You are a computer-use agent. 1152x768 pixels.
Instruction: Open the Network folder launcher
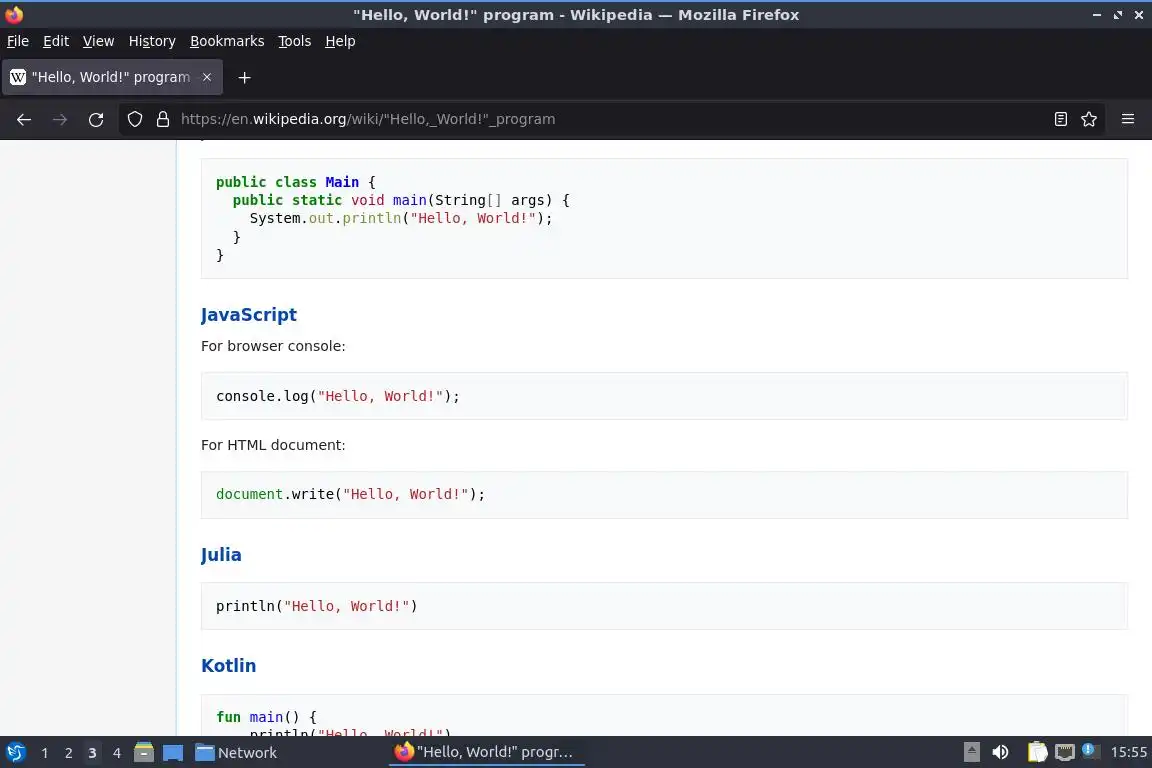coord(236,753)
